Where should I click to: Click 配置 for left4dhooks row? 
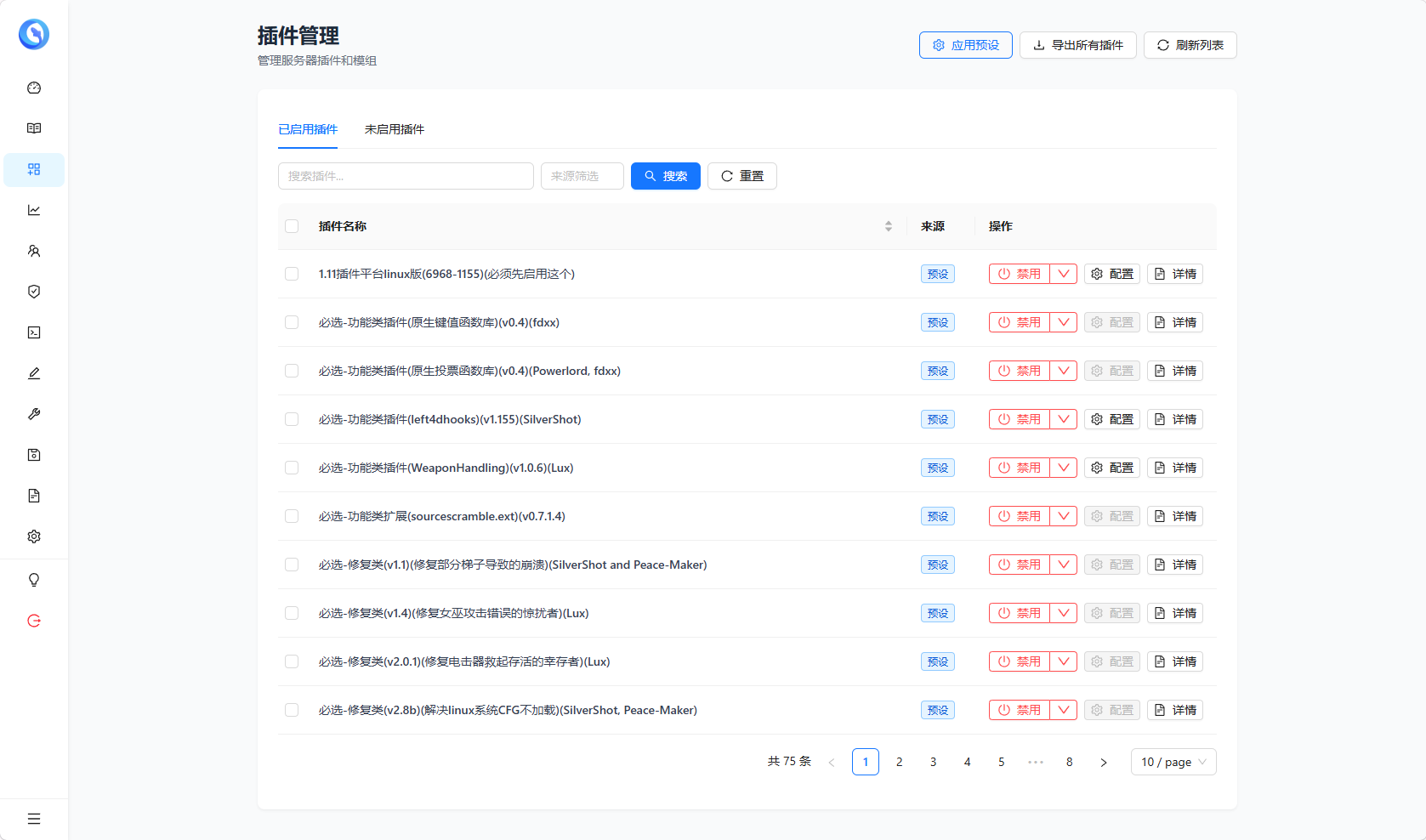coord(1112,419)
